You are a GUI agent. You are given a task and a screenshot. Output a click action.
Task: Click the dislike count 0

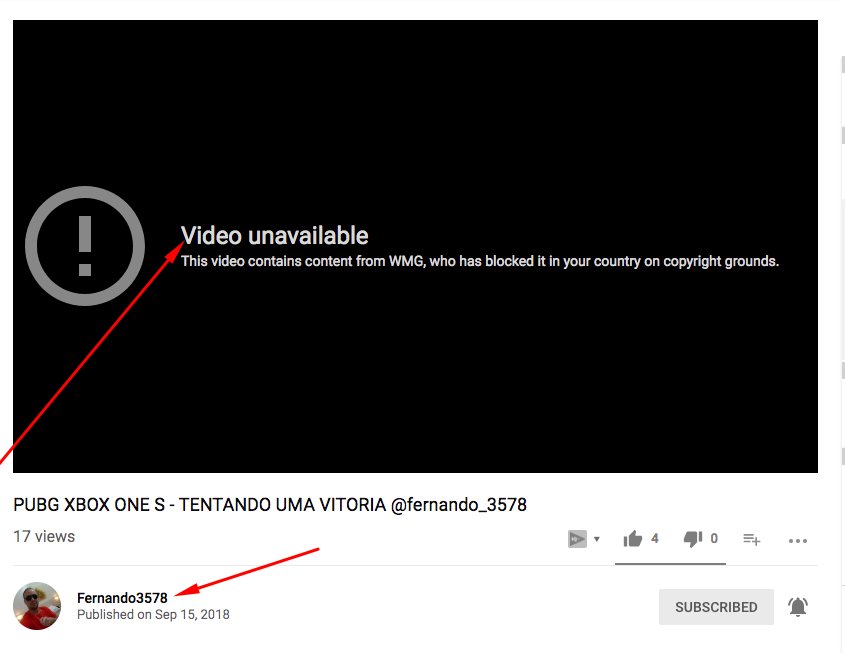714,538
